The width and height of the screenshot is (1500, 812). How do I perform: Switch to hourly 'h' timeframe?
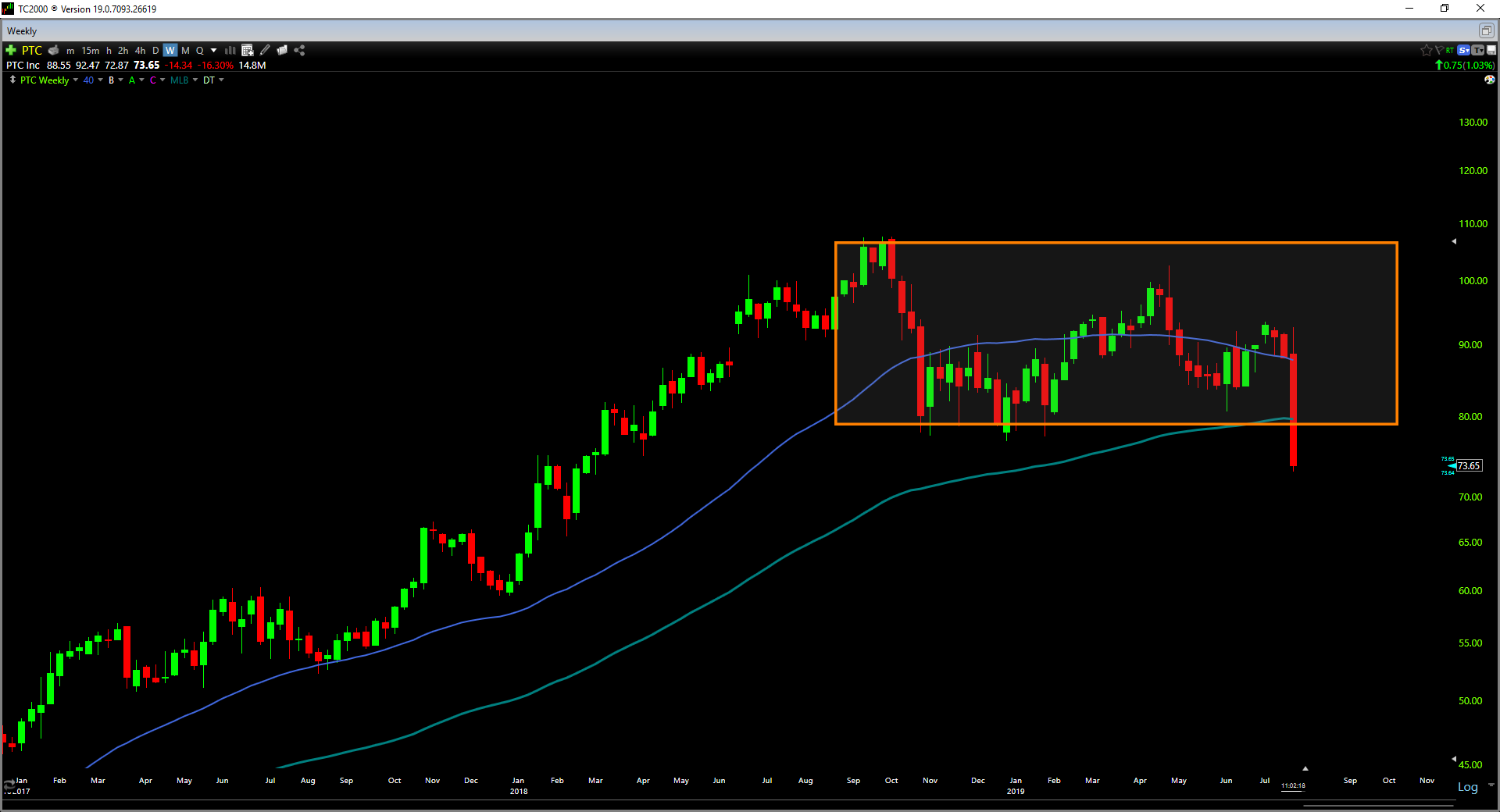click(109, 51)
